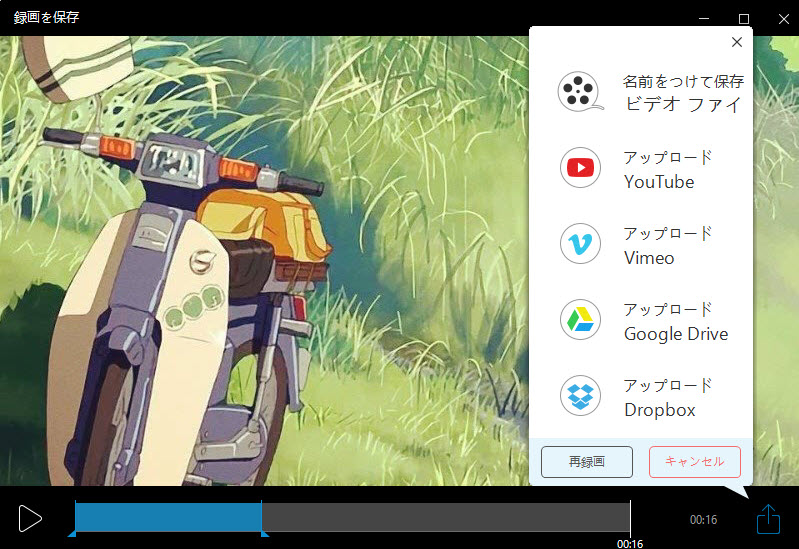Viewport: 799px width, 549px height.
Task: Click the YouTube upload icon
Action: click(580, 168)
